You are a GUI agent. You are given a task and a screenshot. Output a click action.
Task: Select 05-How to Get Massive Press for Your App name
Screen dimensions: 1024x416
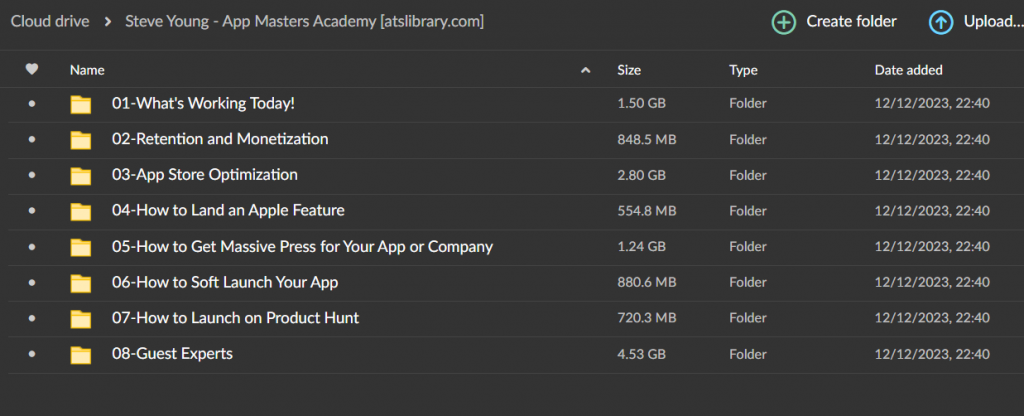pos(302,247)
